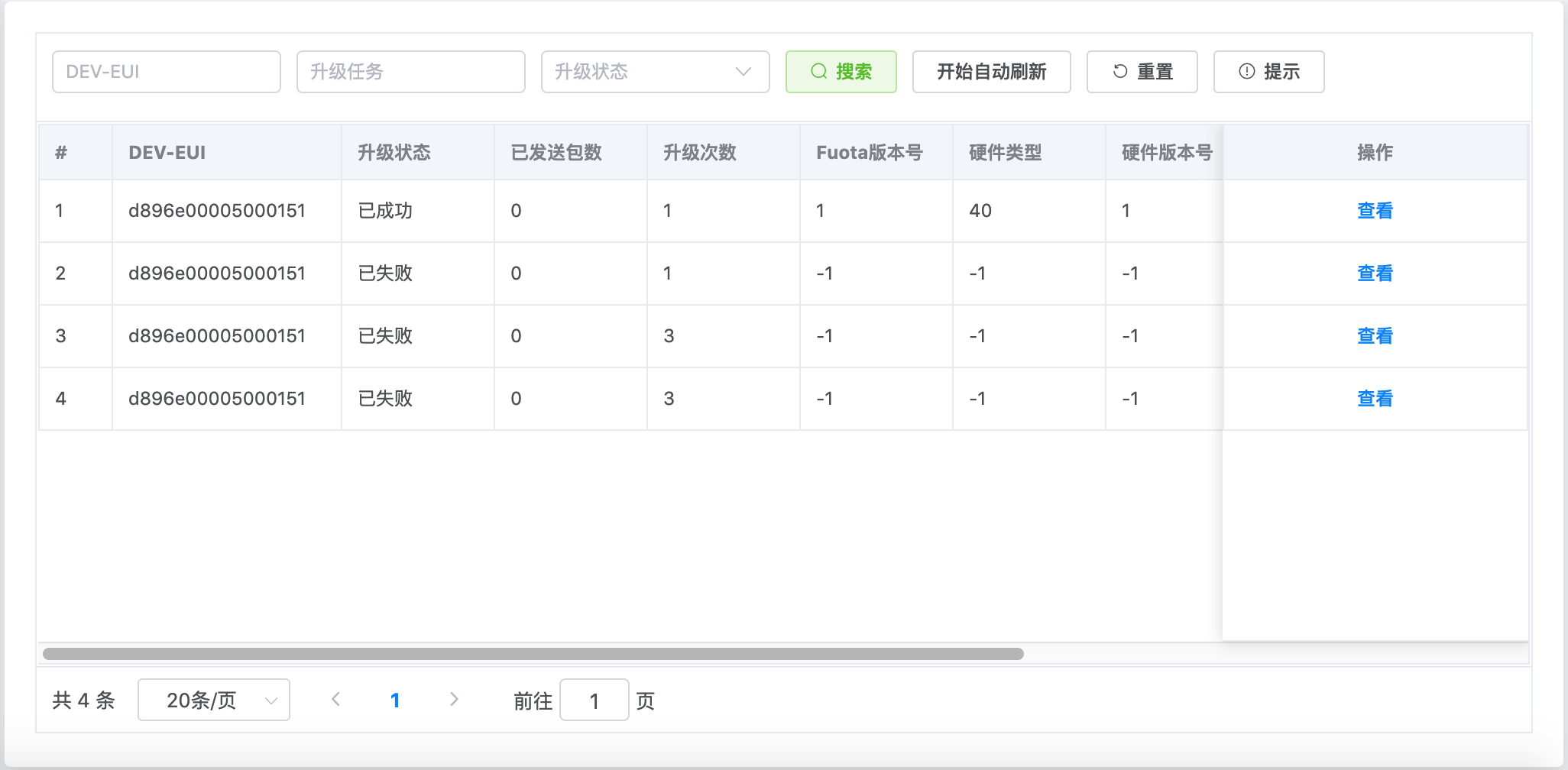Click the 开始自动刷新 button
The width and height of the screenshot is (1568, 770).
pyautogui.click(x=992, y=72)
